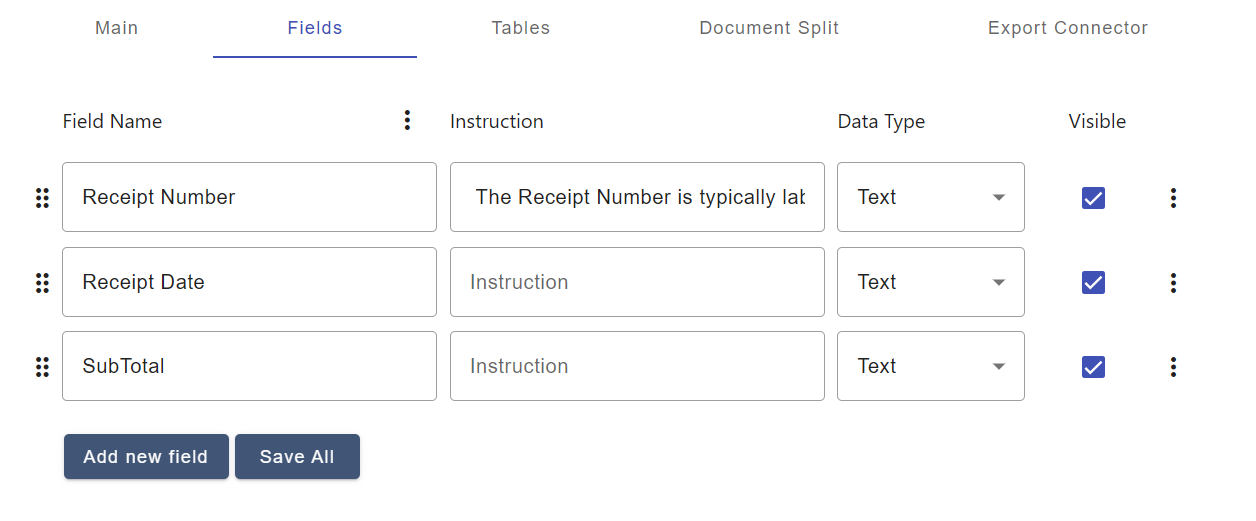Open the Receipt Date Data Type dropdown
This screenshot has width=1256, height=521.
pos(930,282)
